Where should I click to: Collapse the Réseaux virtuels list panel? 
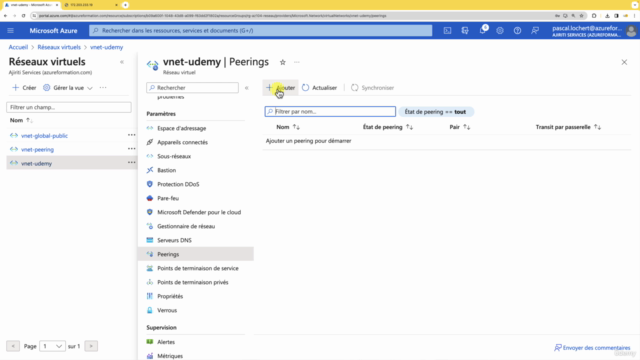[122, 62]
